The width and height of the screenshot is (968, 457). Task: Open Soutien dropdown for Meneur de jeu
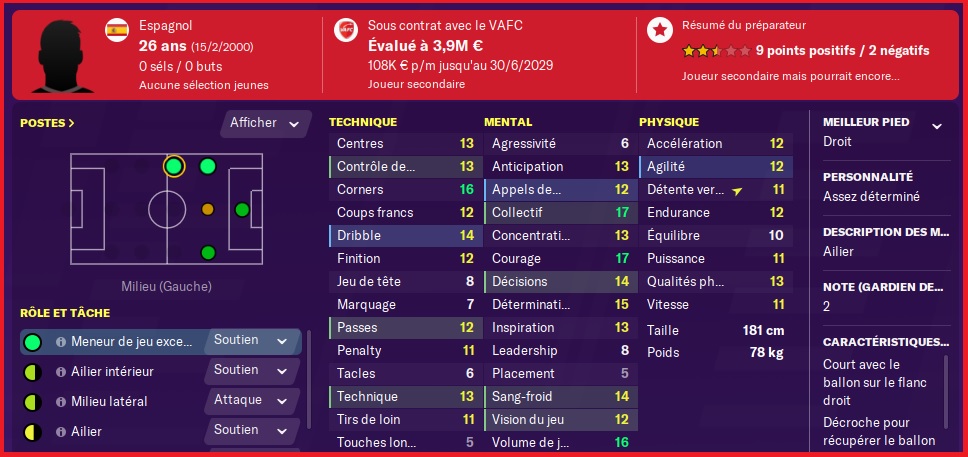click(250, 341)
